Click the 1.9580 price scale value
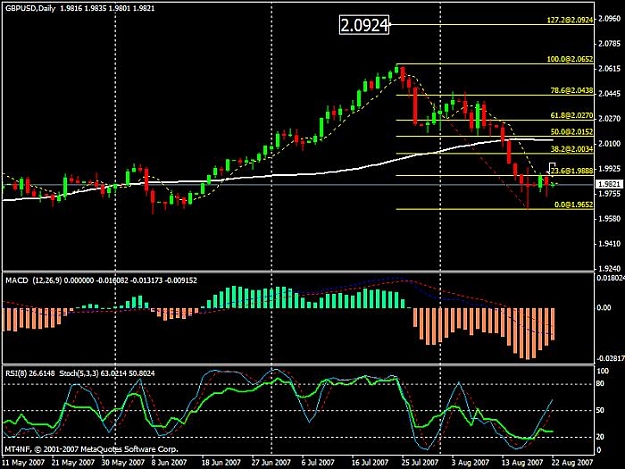 tap(610, 219)
